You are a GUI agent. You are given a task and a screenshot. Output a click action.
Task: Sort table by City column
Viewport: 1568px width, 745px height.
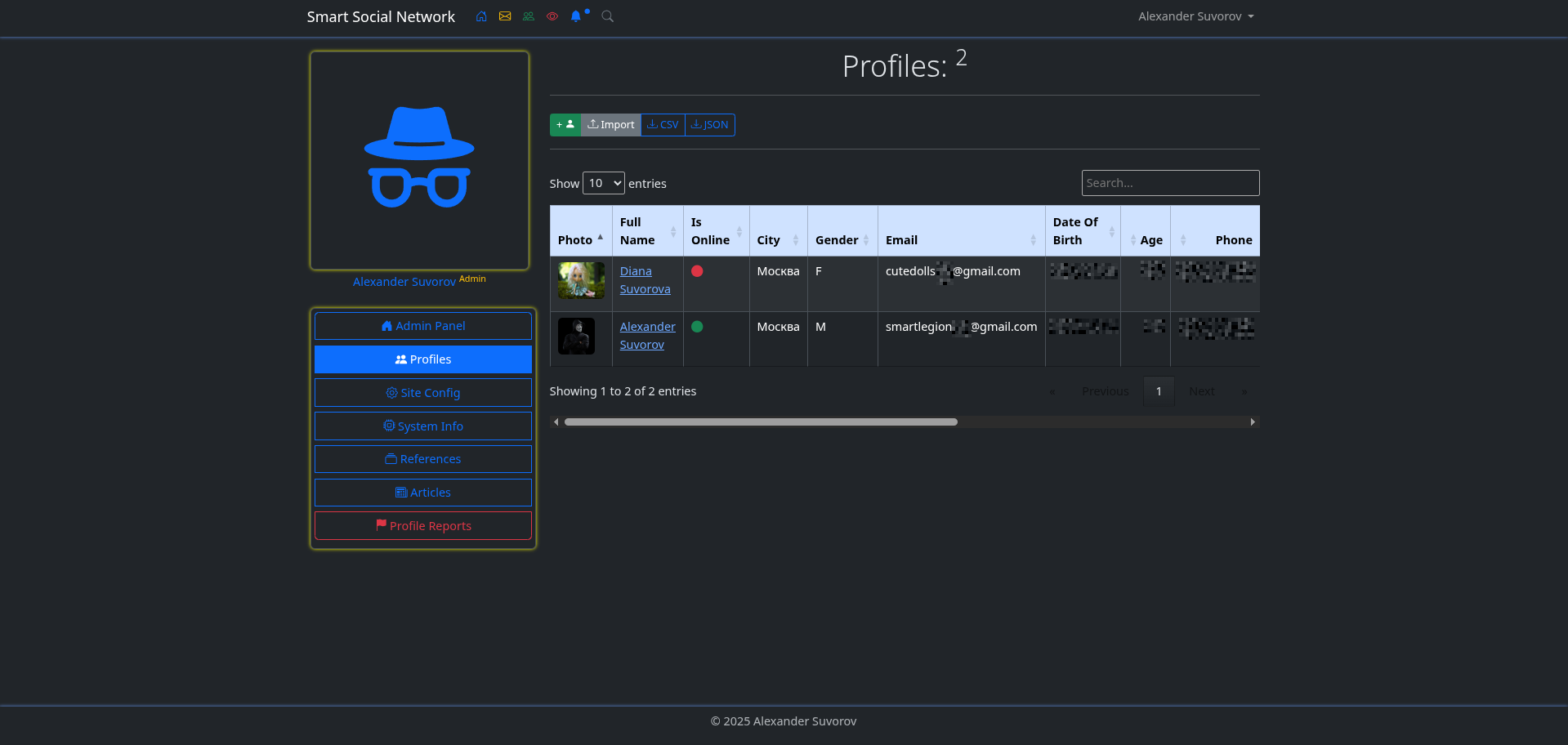pyautogui.click(x=779, y=231)
